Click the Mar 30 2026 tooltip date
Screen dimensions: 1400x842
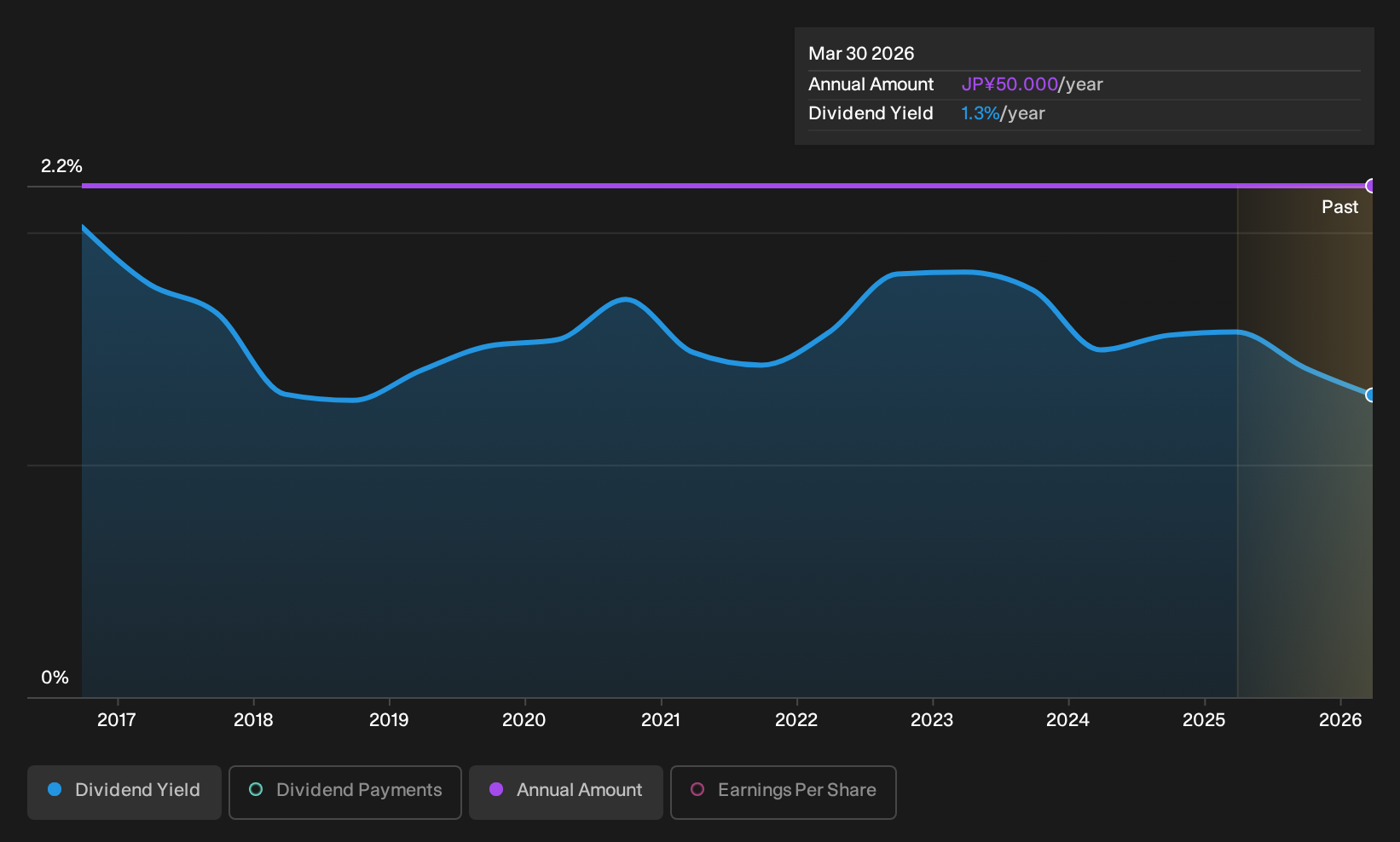861,54
